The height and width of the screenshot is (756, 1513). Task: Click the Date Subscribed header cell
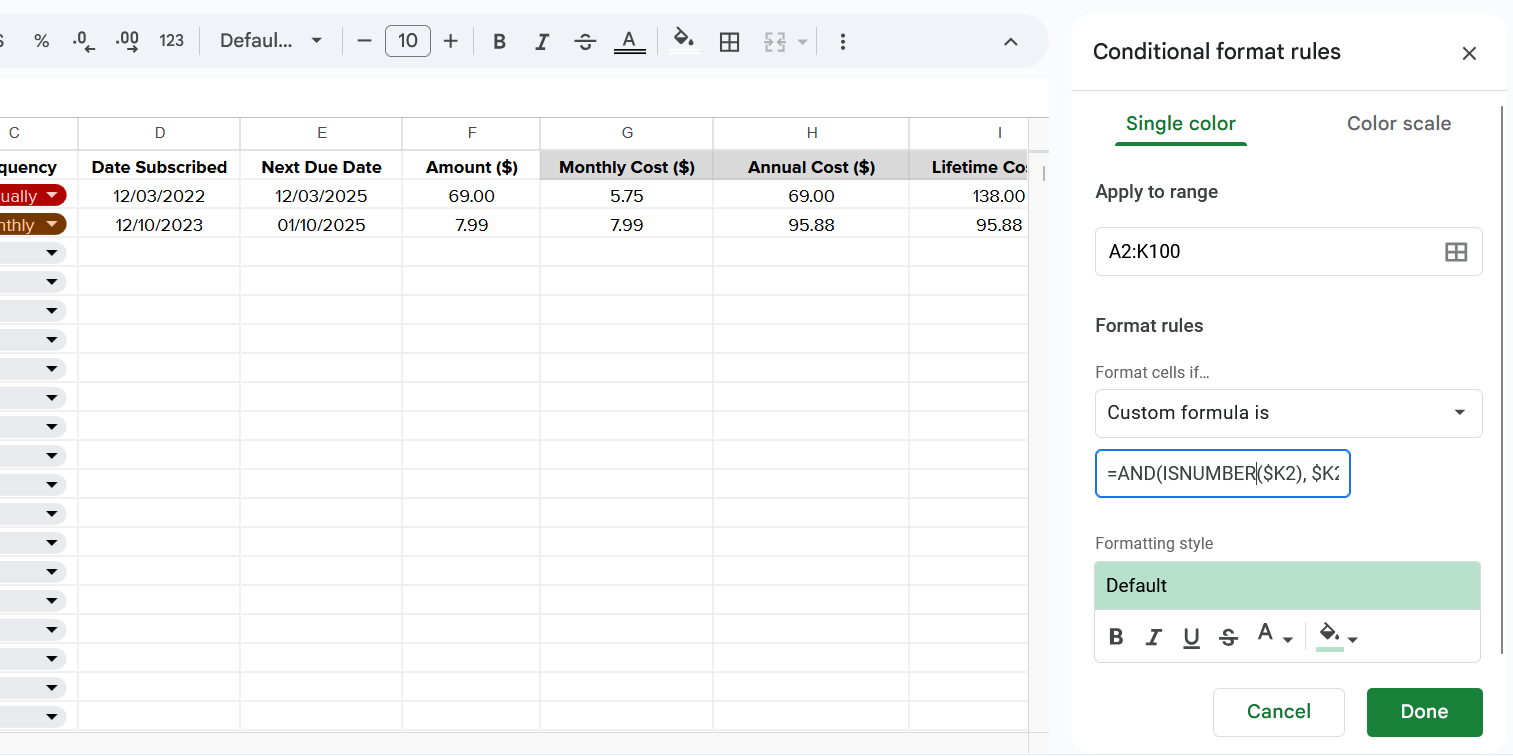(x=160, y=167)
